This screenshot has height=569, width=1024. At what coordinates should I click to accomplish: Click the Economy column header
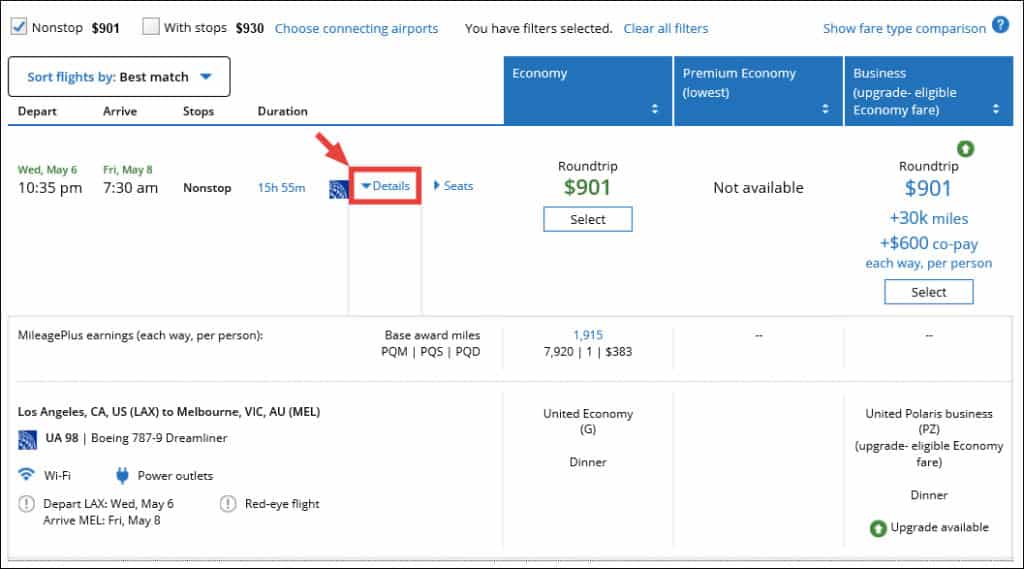pyautogui.click(x=588, y=91)
